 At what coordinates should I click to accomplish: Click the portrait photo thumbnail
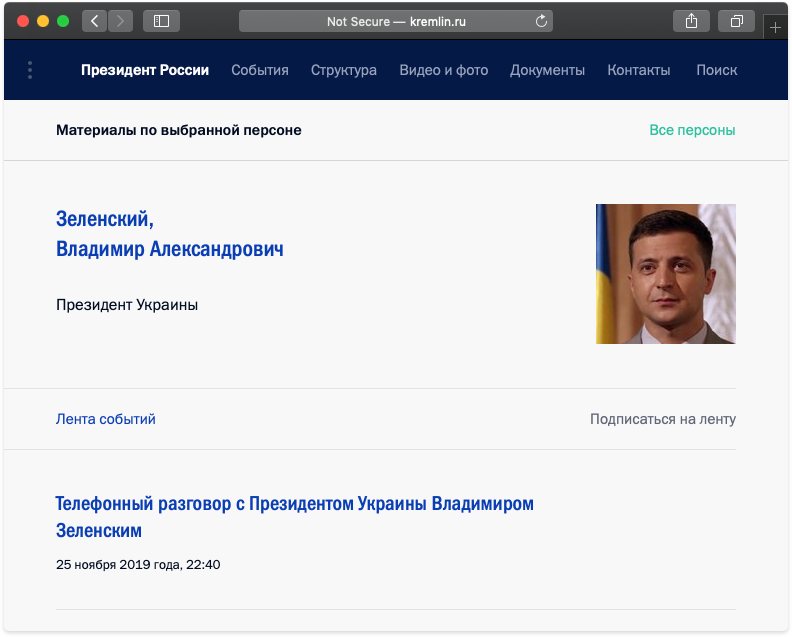665,274
